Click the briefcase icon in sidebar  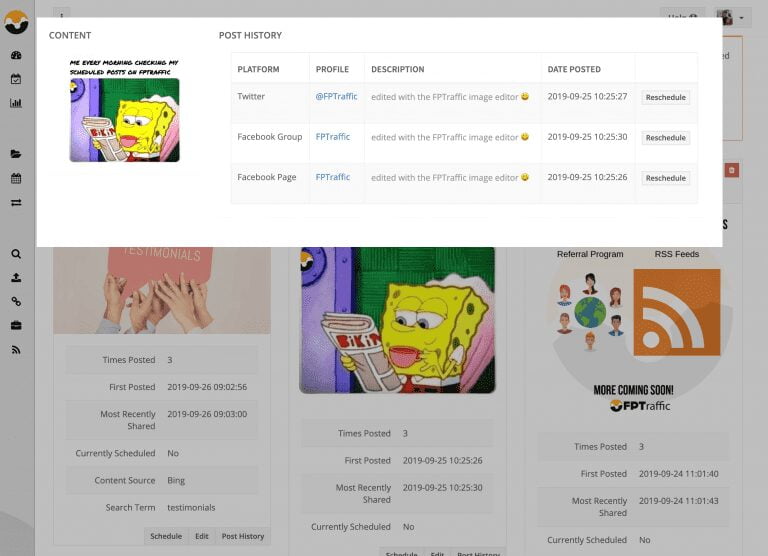tap(16, 325)
